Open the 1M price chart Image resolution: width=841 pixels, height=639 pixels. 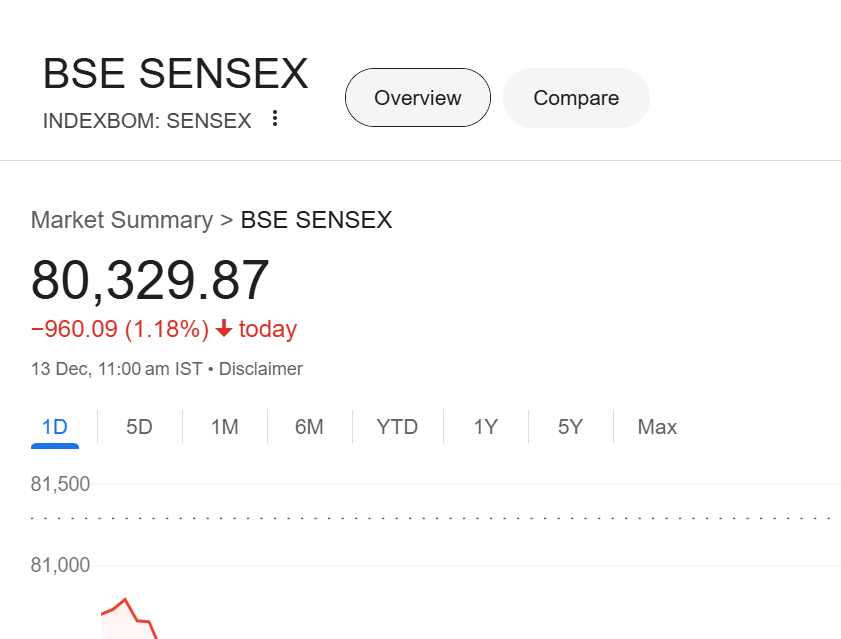pyautogui.click(x=224, y=426)
